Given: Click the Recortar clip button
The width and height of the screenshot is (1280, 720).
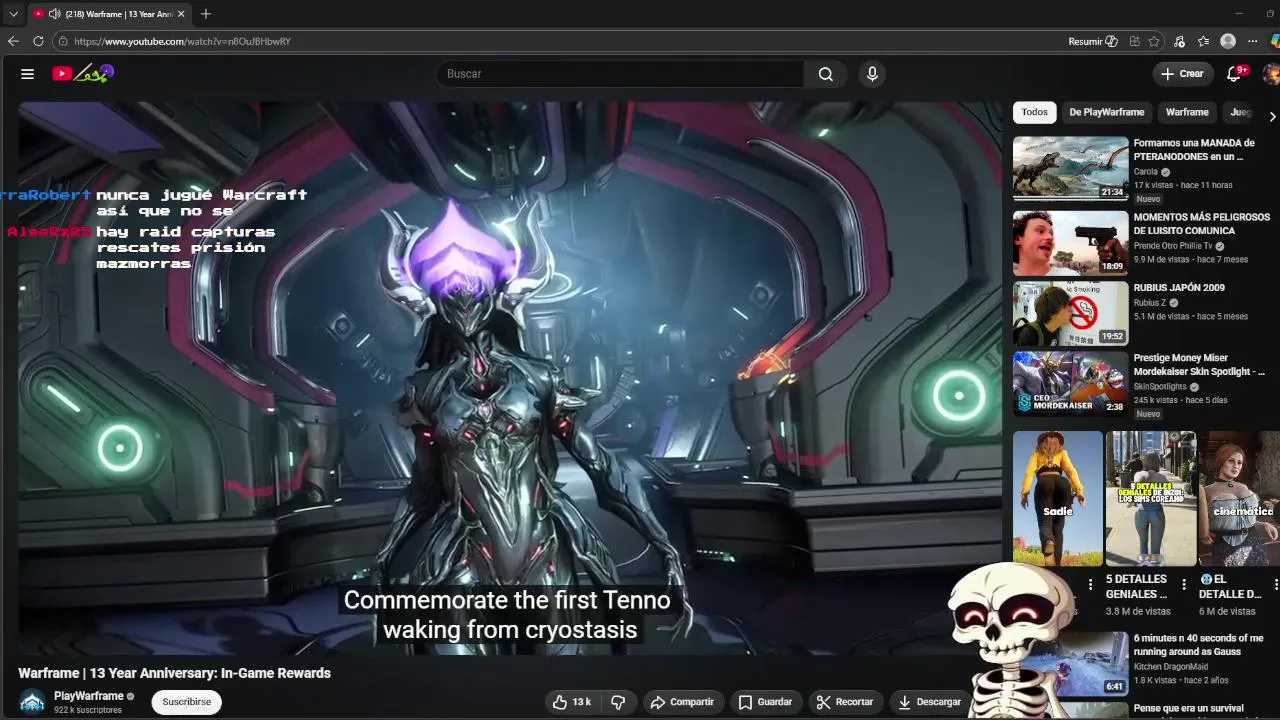Looking at the screenshot, I should pos(845,702).
